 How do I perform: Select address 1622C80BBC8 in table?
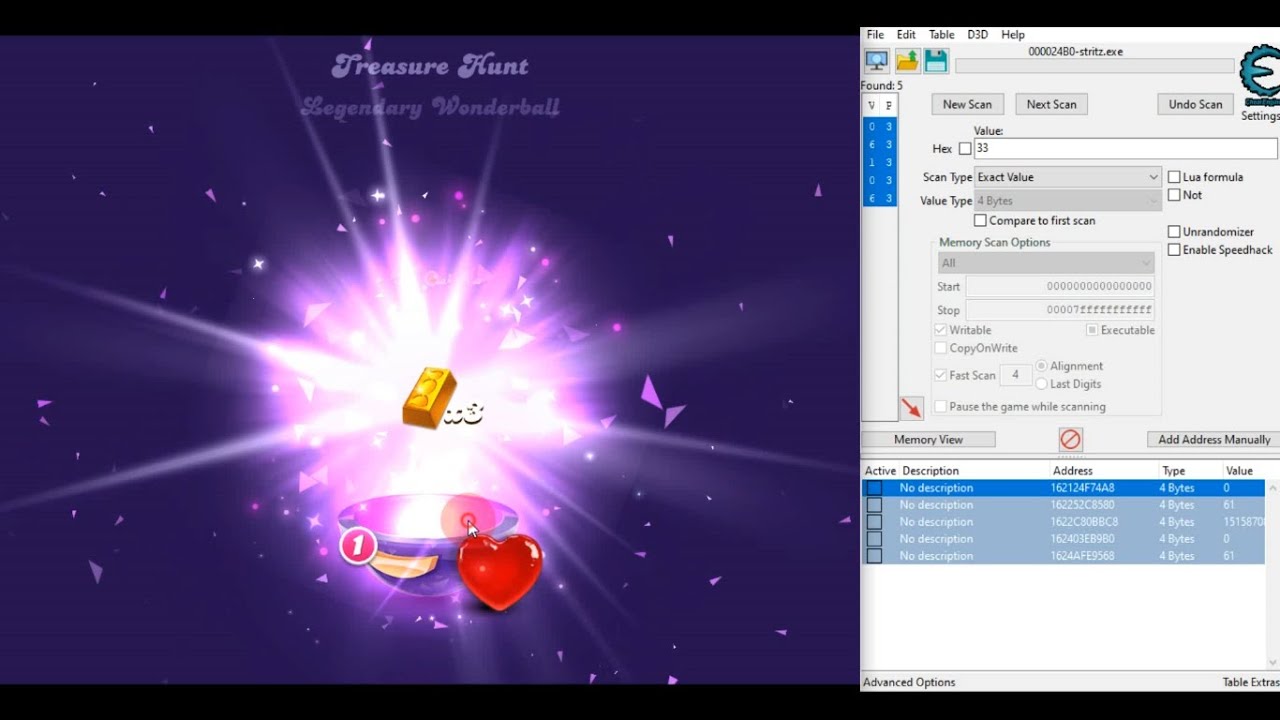tap(1084, 522)
